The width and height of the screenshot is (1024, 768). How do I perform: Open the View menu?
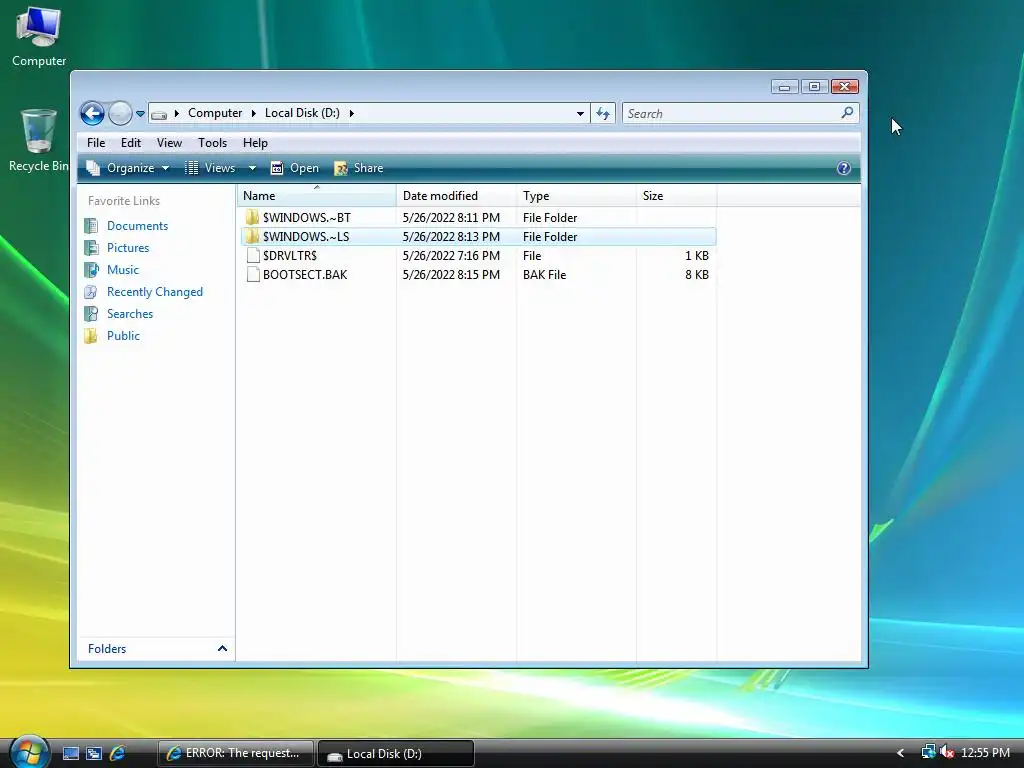pos(169,143)
